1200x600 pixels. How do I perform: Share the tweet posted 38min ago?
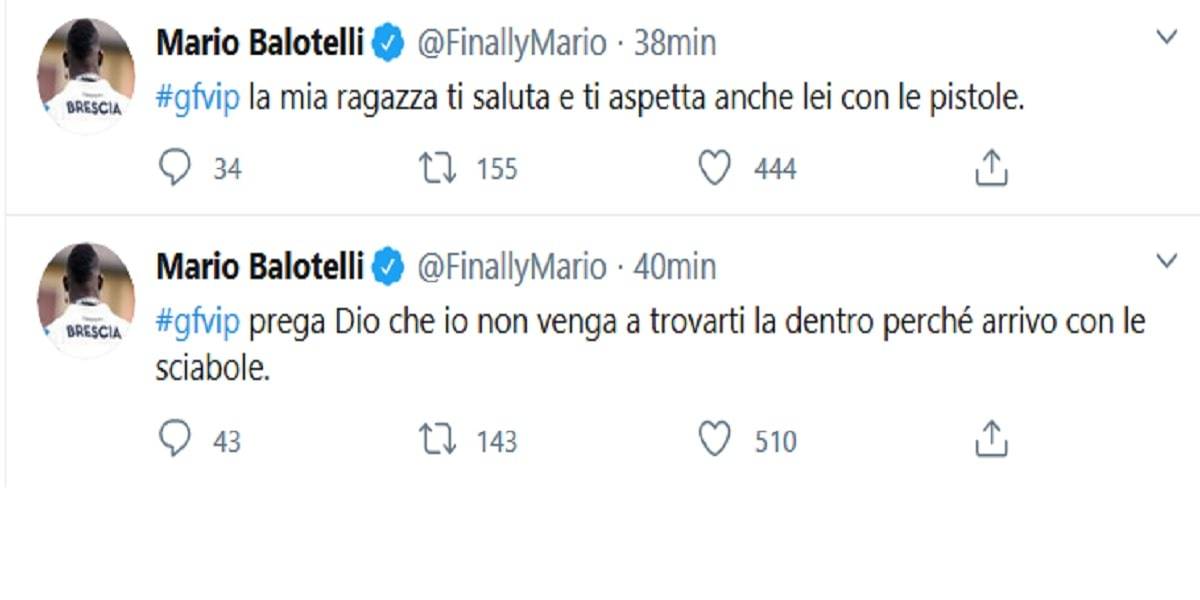pyautogui.click(x=990, y=169)
